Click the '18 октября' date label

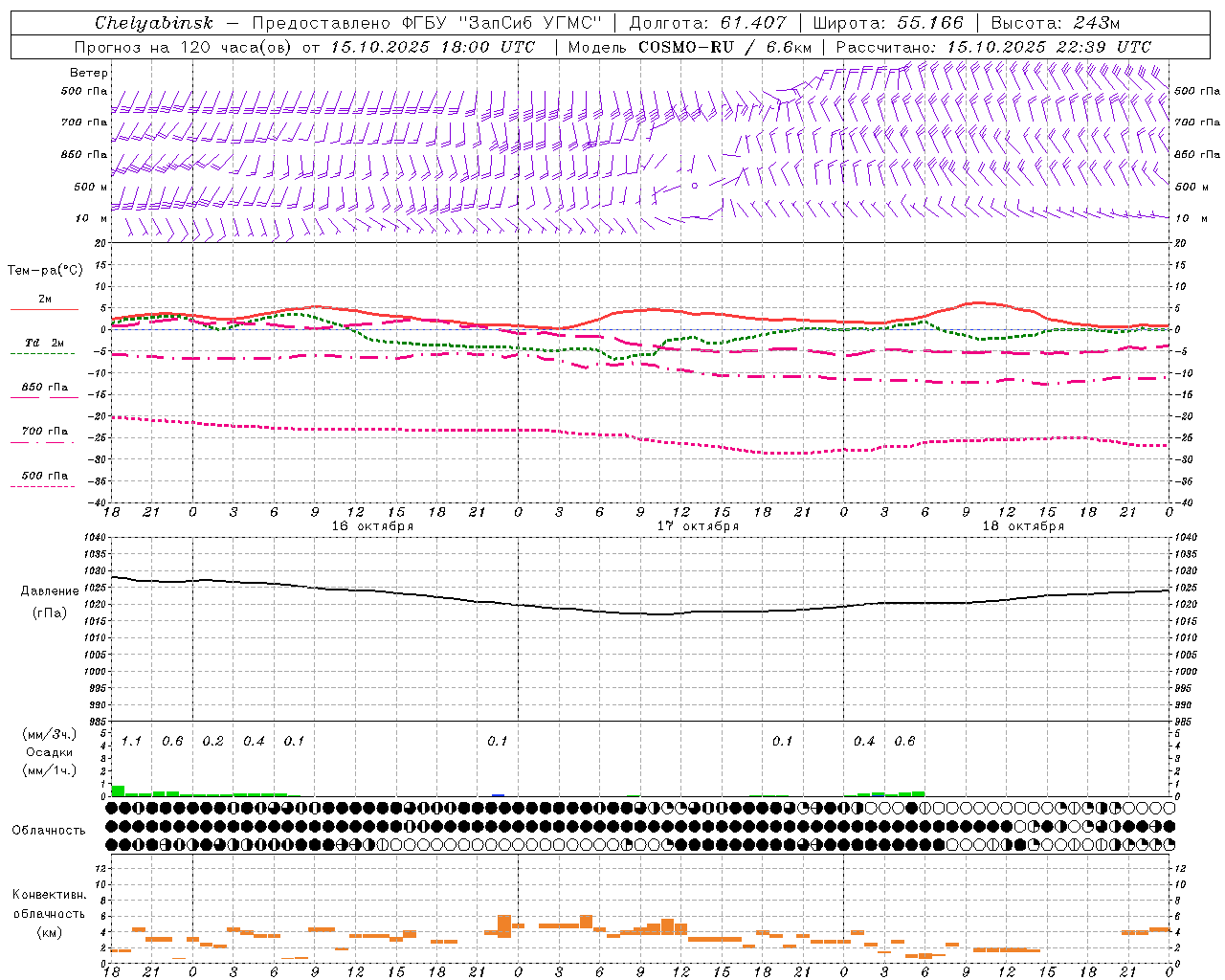pos(1023,526)
